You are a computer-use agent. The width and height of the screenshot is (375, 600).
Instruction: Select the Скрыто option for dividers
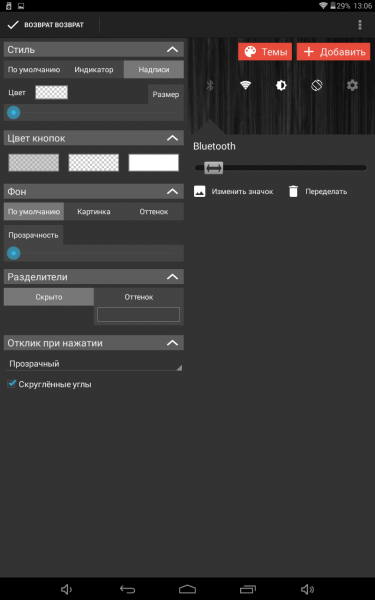click(x=49, y=297)
